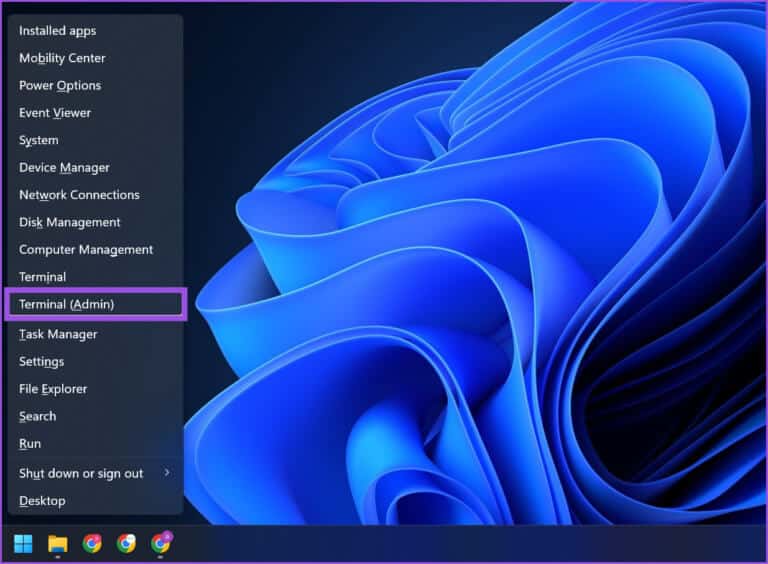Select Network Connections
Image resolution: width=768 pixels, height=564 pixels.
coord(96,195)
